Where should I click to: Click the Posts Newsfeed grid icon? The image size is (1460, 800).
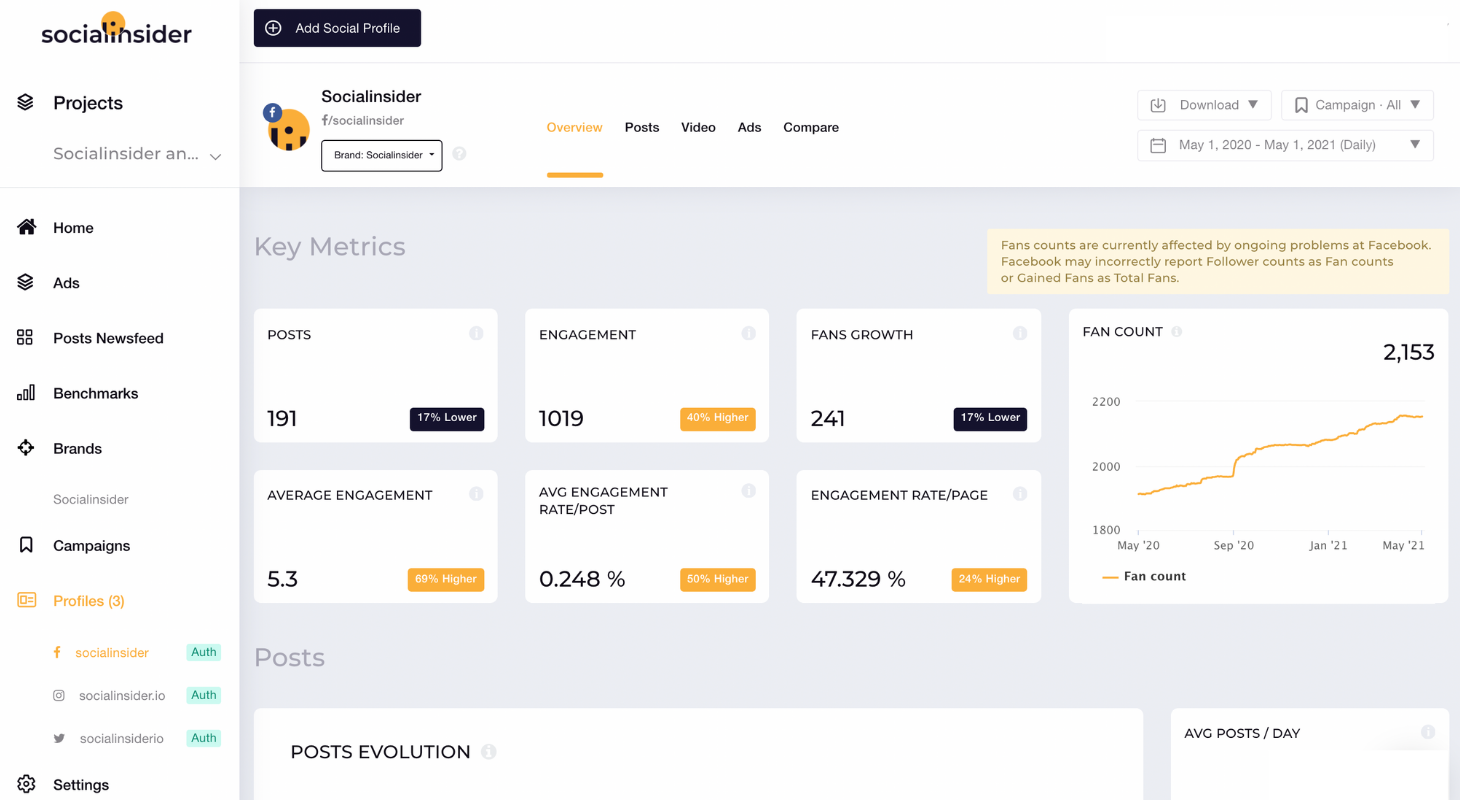25,337
